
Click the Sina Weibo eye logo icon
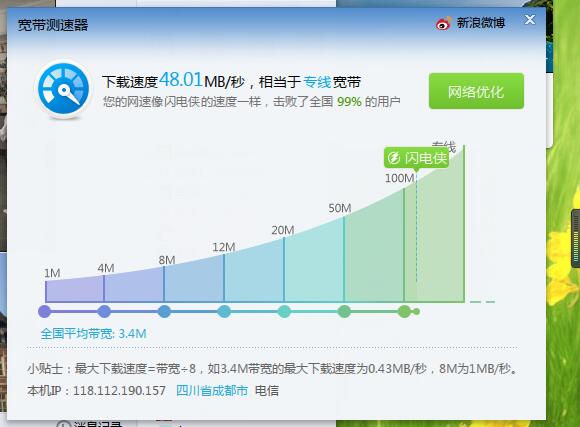pos(443,23)
